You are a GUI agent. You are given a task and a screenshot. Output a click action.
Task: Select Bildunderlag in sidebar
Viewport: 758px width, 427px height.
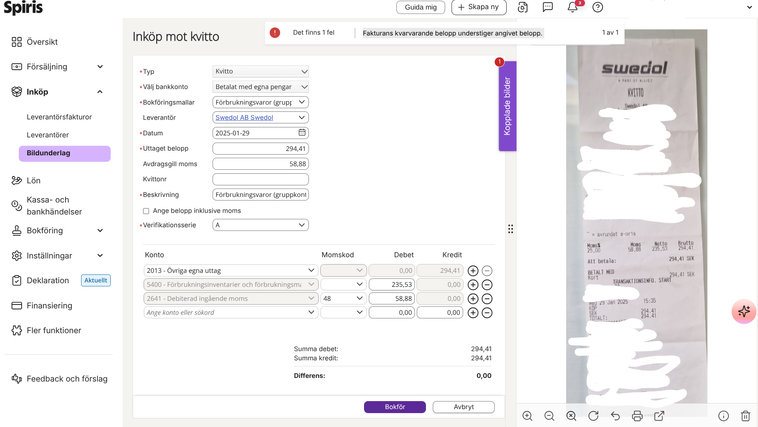tap(65, 153)
